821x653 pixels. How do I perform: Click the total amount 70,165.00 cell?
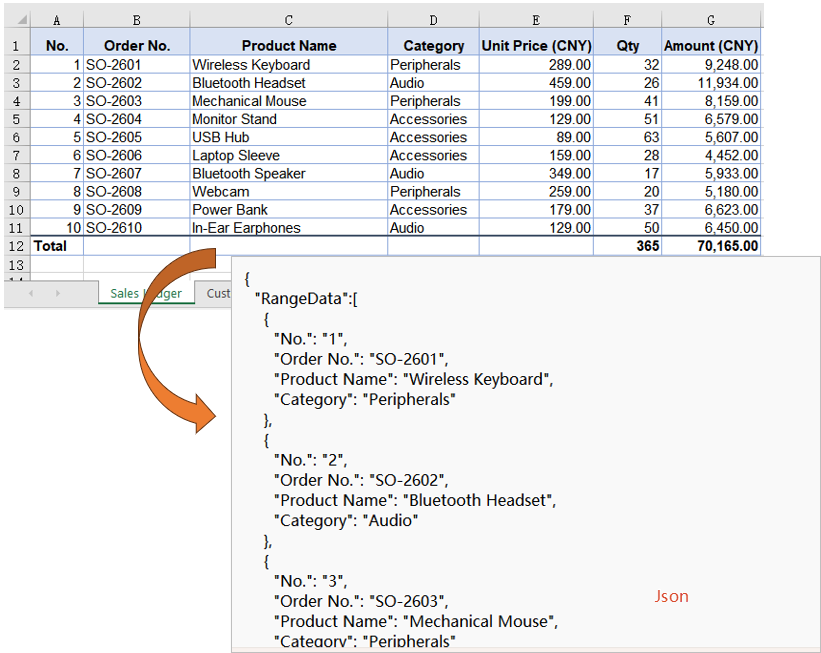pyautogui.click(x=711, y=246)
